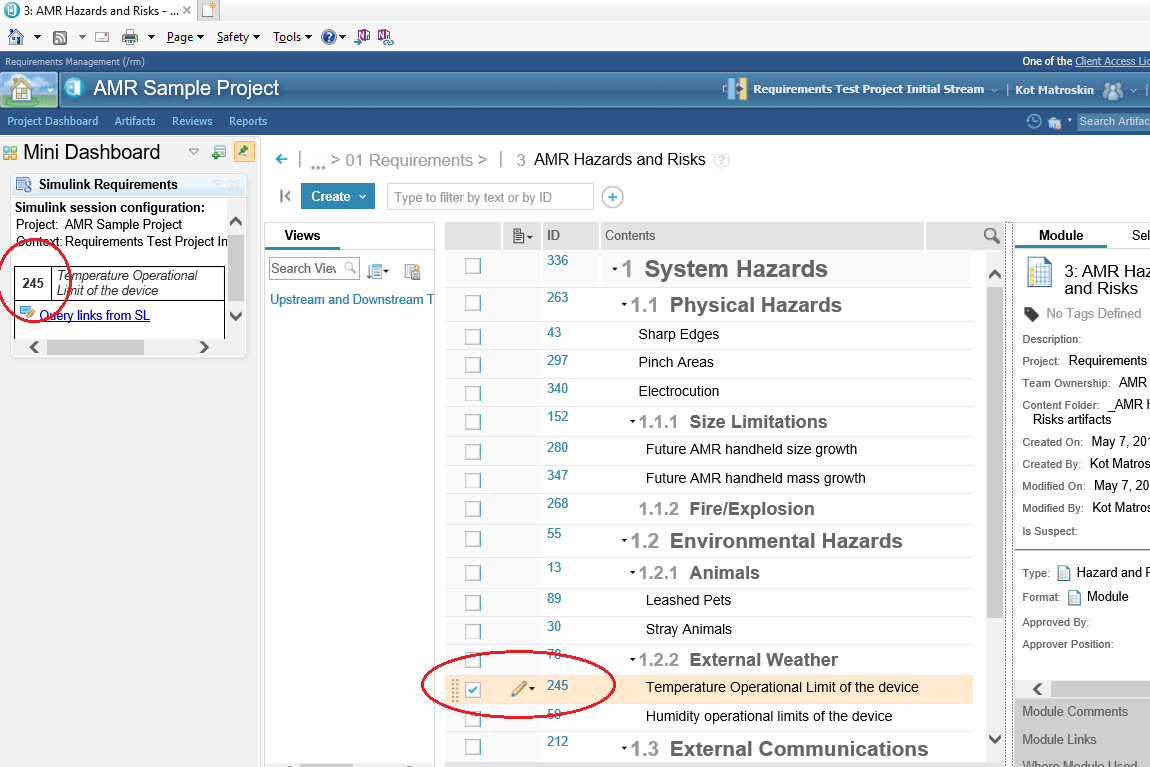Click the Simulink widget vertical scrollbar thumb
The width and height of the screenshot is (1150, 767).
click(235, 268)
